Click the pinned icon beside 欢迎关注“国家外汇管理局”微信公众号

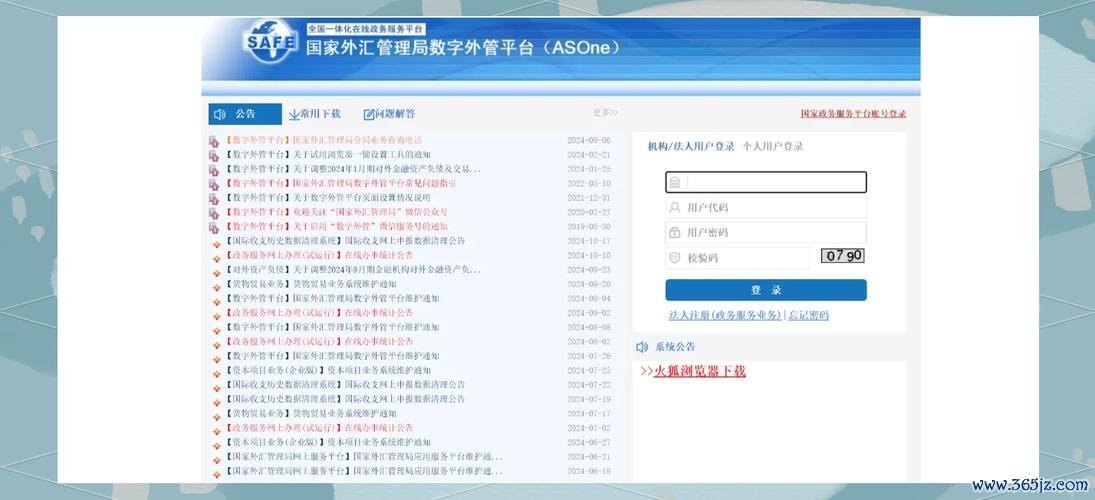[x=214, y=213]
